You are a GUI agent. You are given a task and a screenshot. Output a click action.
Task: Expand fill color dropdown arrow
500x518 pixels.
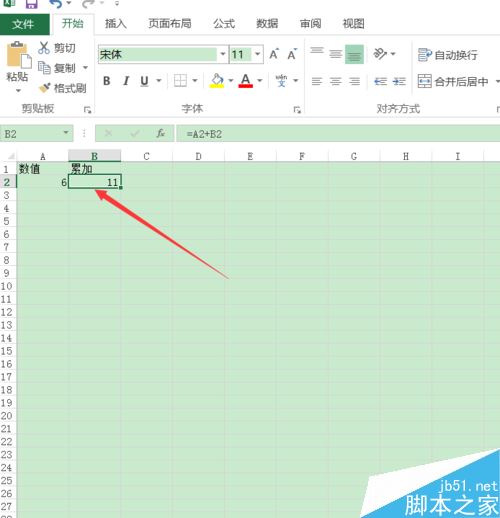coord(231,81)
